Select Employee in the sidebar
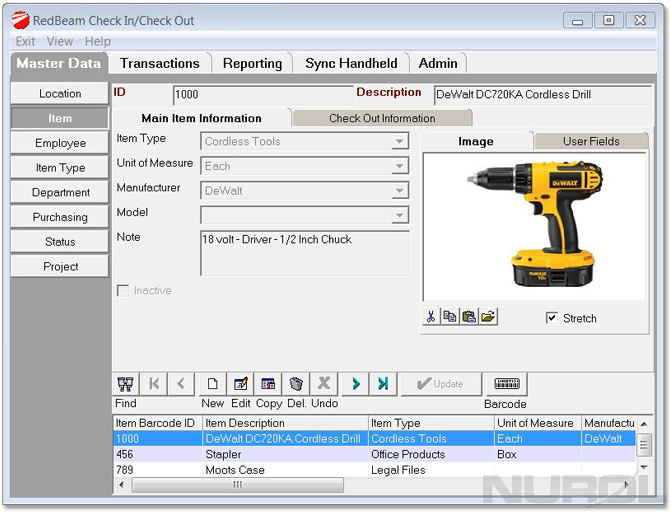Image resolution: width=671 pixels, height=512 pixels. tap(60, 143)
